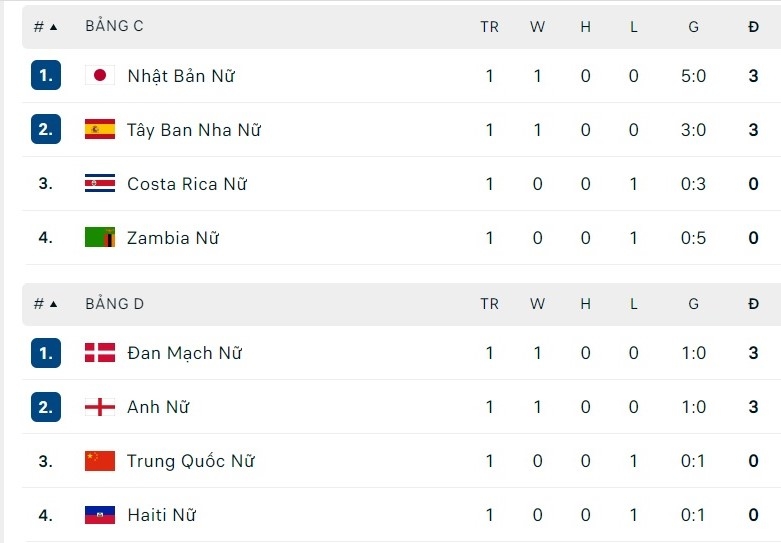Select the Đan Mạch Nữ team name
The height and width of the screenshot is (543, 781).
pyautogui.click(x=184, y=353)
